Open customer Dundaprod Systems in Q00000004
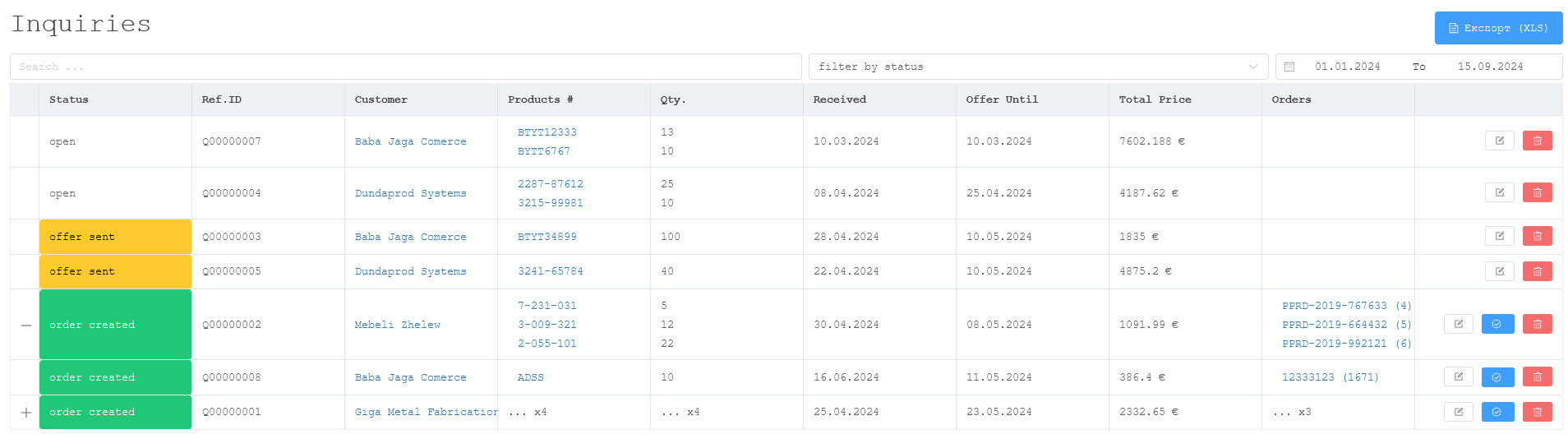The image size is (1568, 448). coord(410,193)
